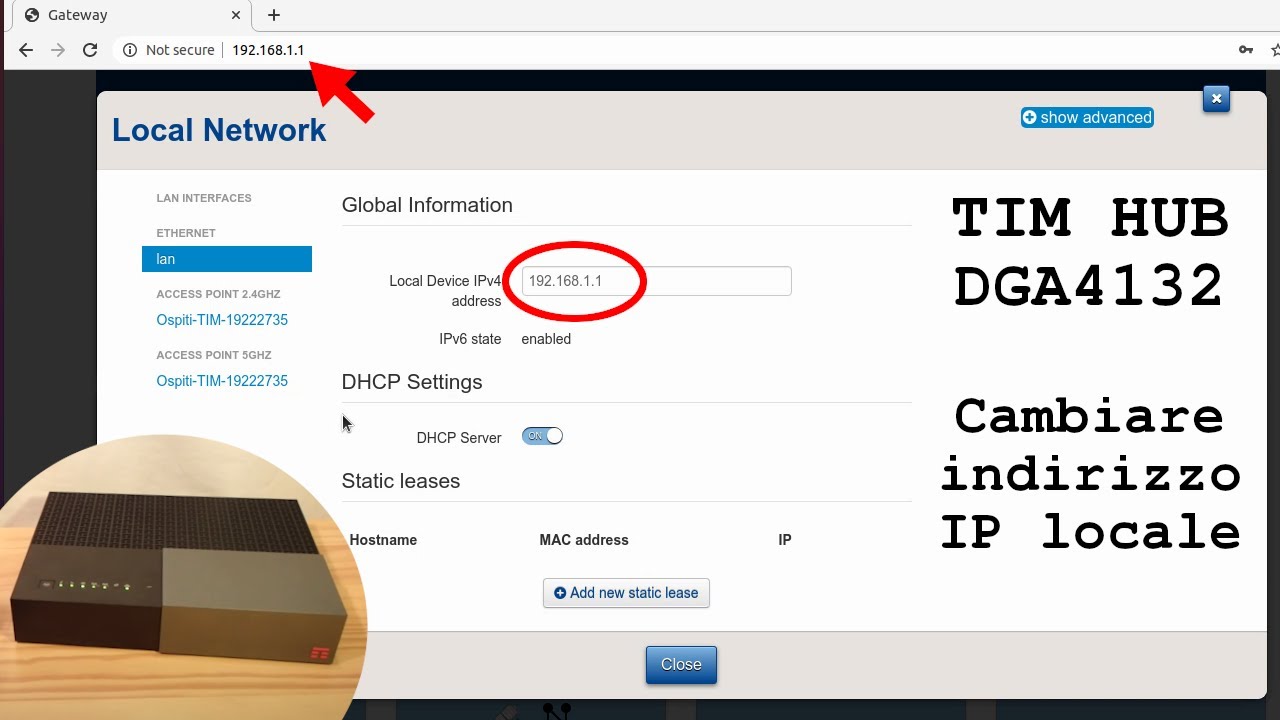Click the Static leases heading
This screenshot has height=720, width=1280.
(401, 481)
